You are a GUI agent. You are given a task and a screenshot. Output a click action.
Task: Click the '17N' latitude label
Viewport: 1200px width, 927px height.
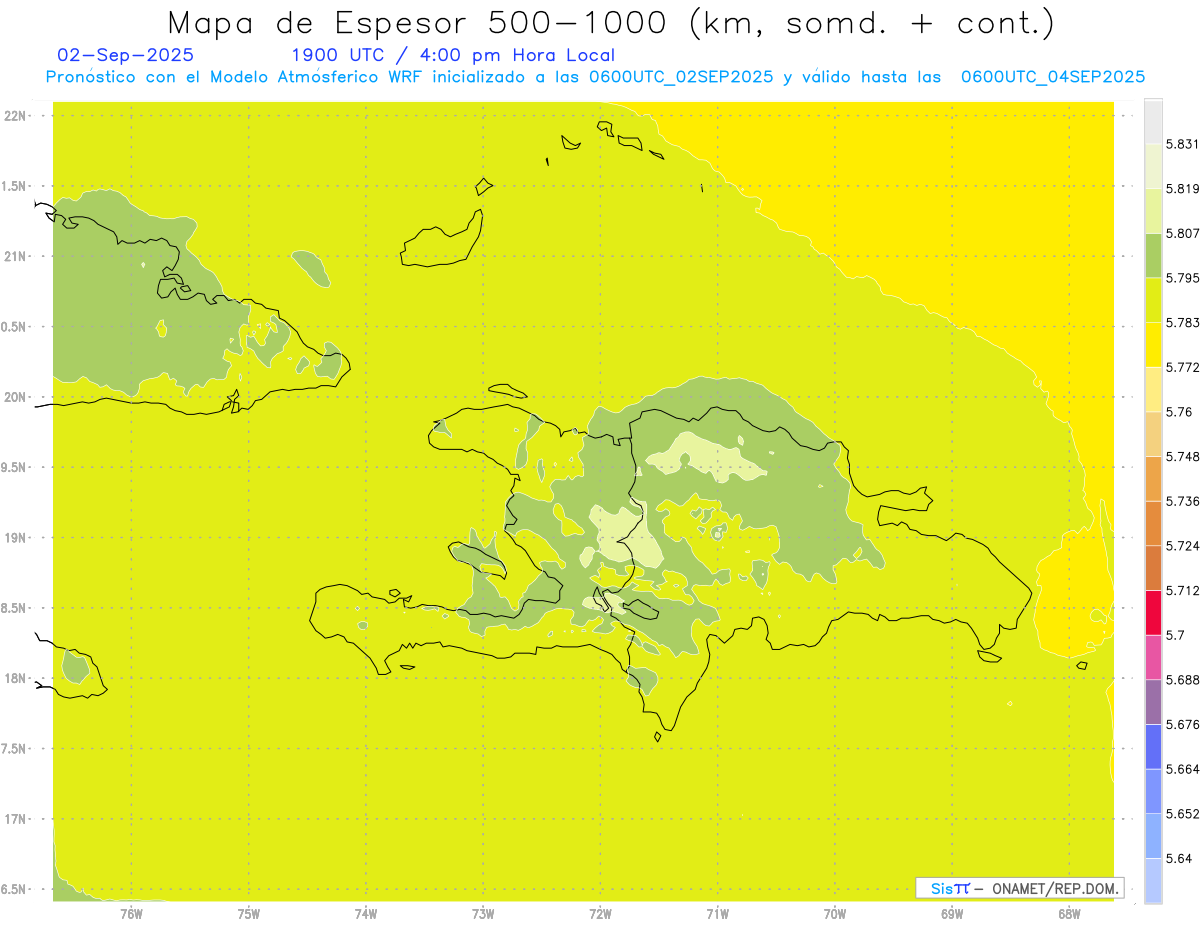tap(16, 819)
